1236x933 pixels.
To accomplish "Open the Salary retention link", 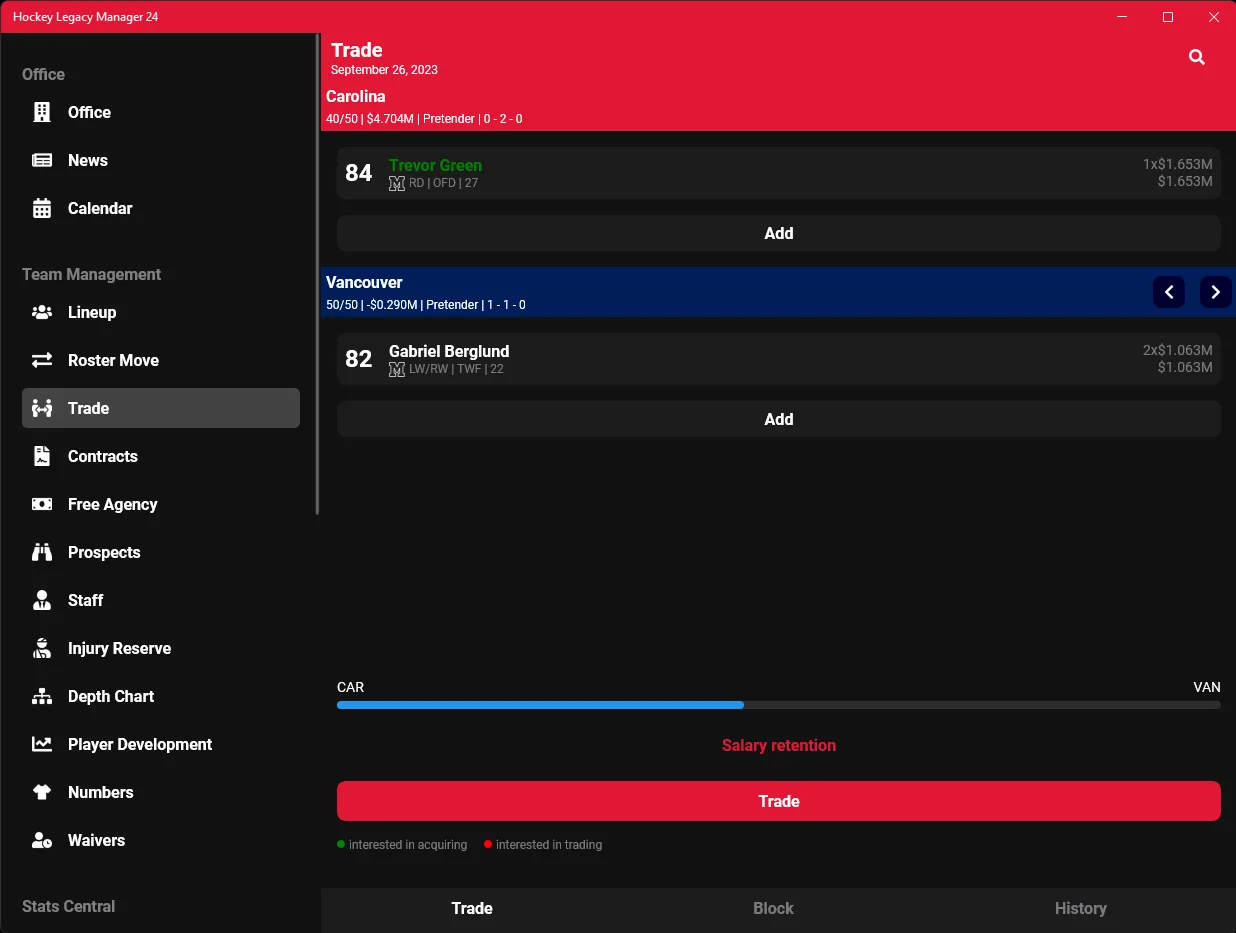I will (779, 745).
